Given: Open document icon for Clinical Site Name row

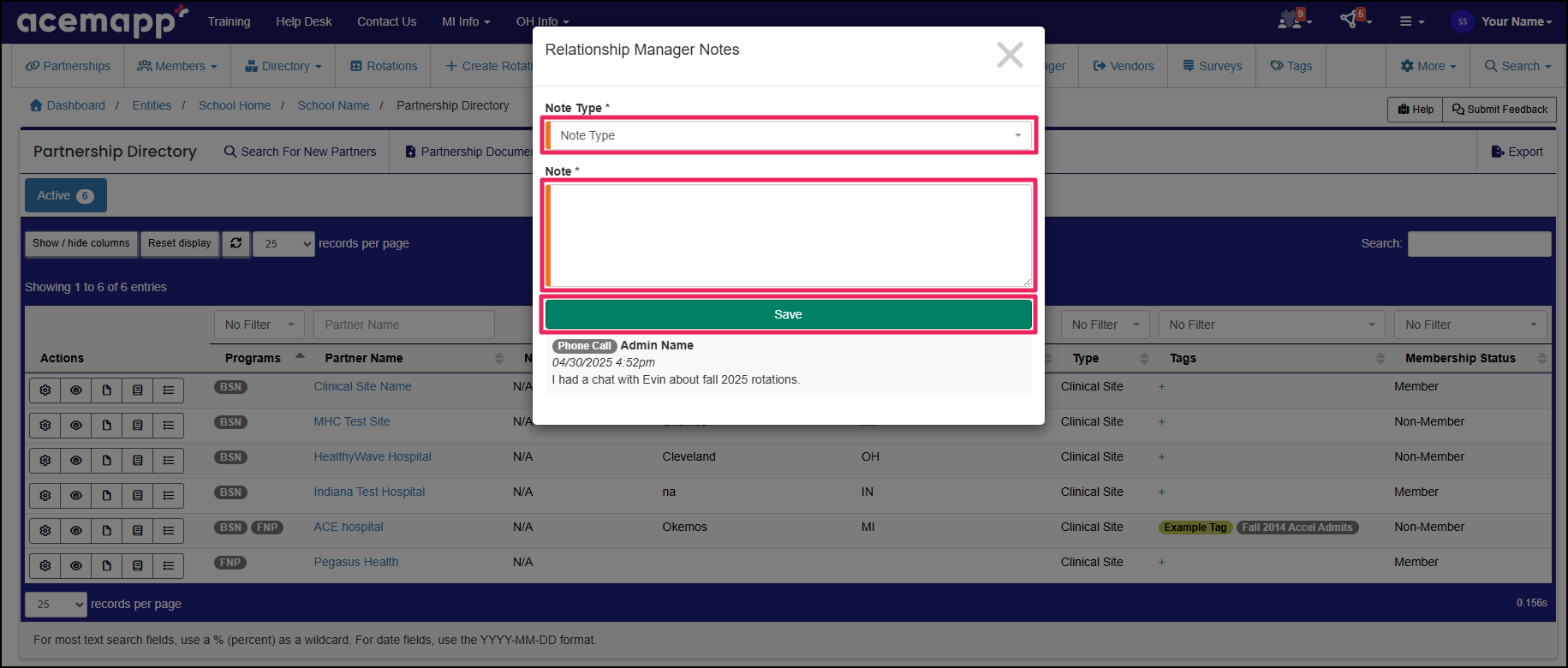Looking at the screenshot, I should point(107,391).
